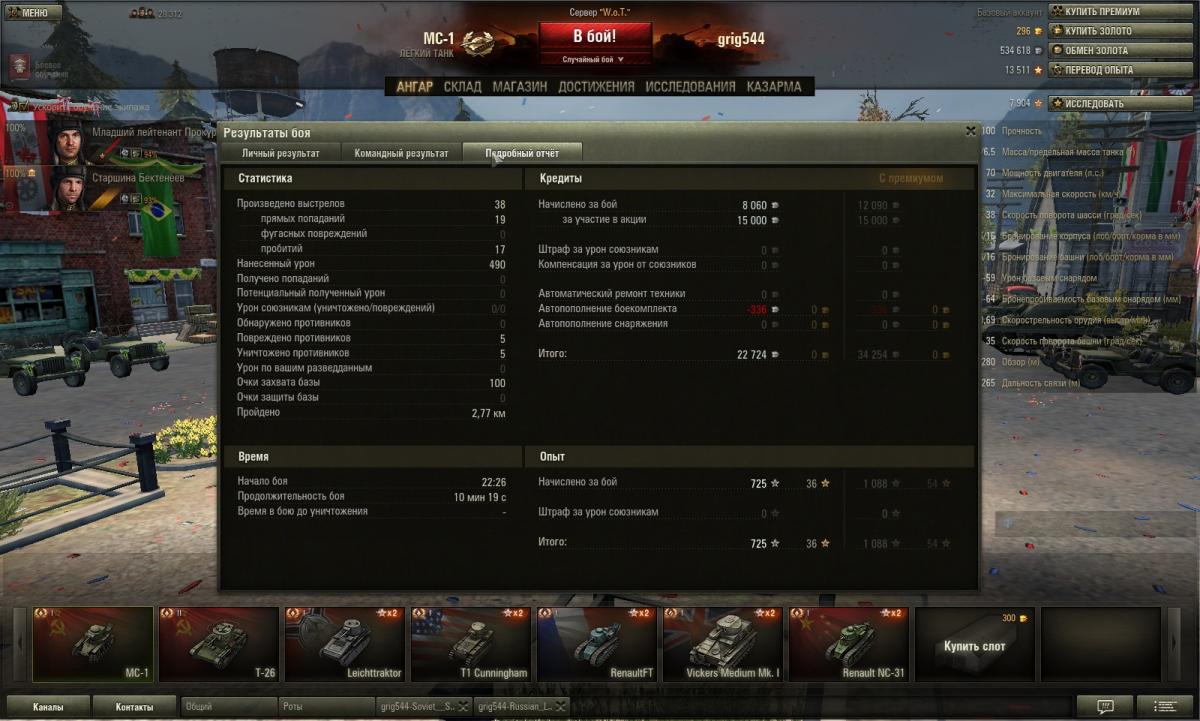The image size is (1200, 721).
Task: Click the free experience star next to 36
Action: pos(825,483)
